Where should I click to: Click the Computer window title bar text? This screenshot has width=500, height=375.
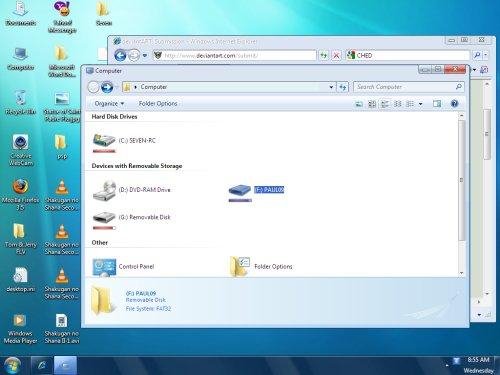tap(108, 71)
